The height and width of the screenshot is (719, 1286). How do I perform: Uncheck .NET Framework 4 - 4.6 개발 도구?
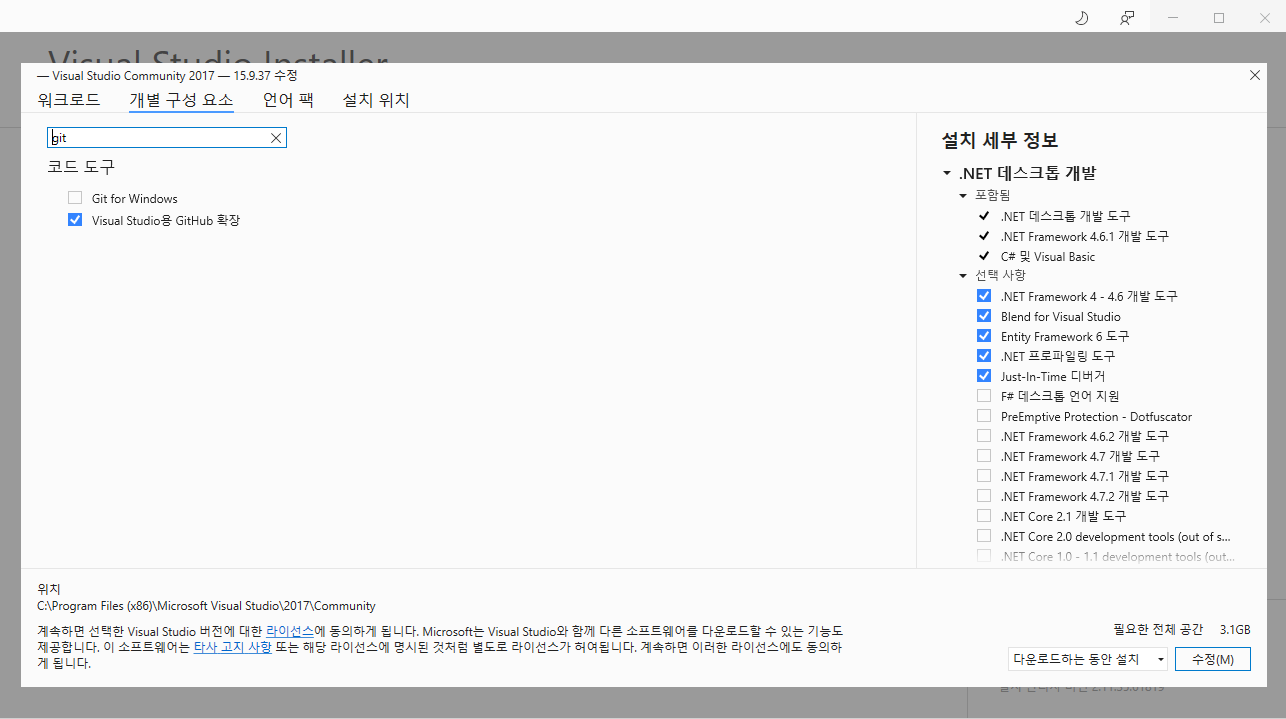(984, 296)
